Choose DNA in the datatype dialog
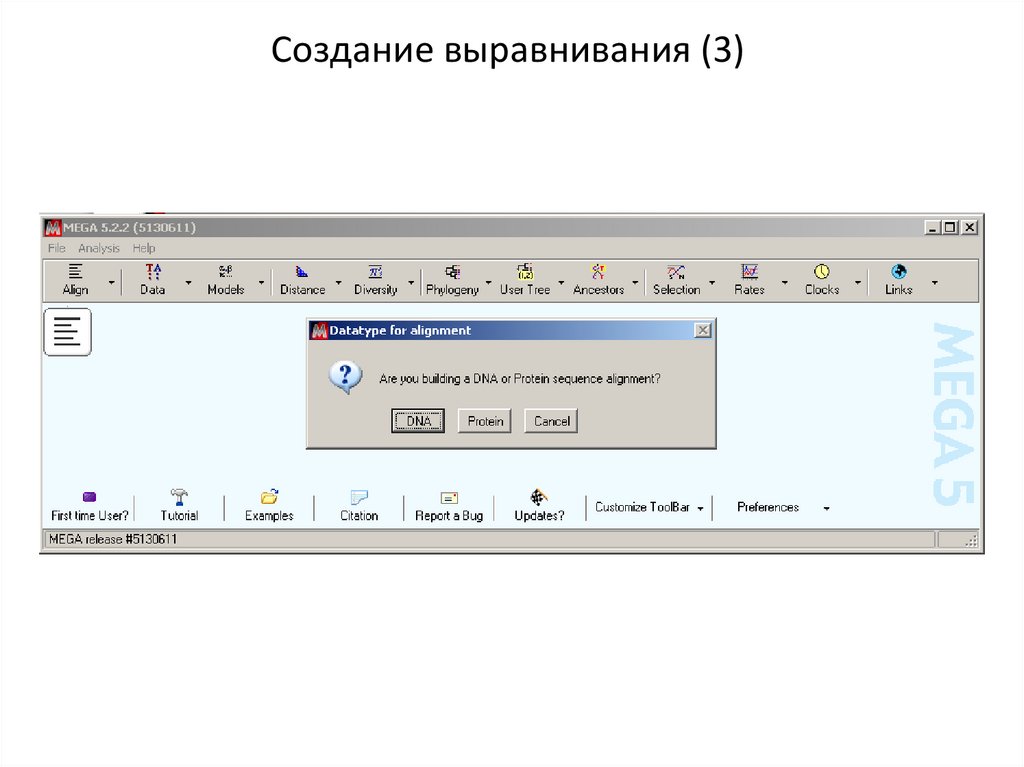The image size is (1024, 767). (418, 421)
